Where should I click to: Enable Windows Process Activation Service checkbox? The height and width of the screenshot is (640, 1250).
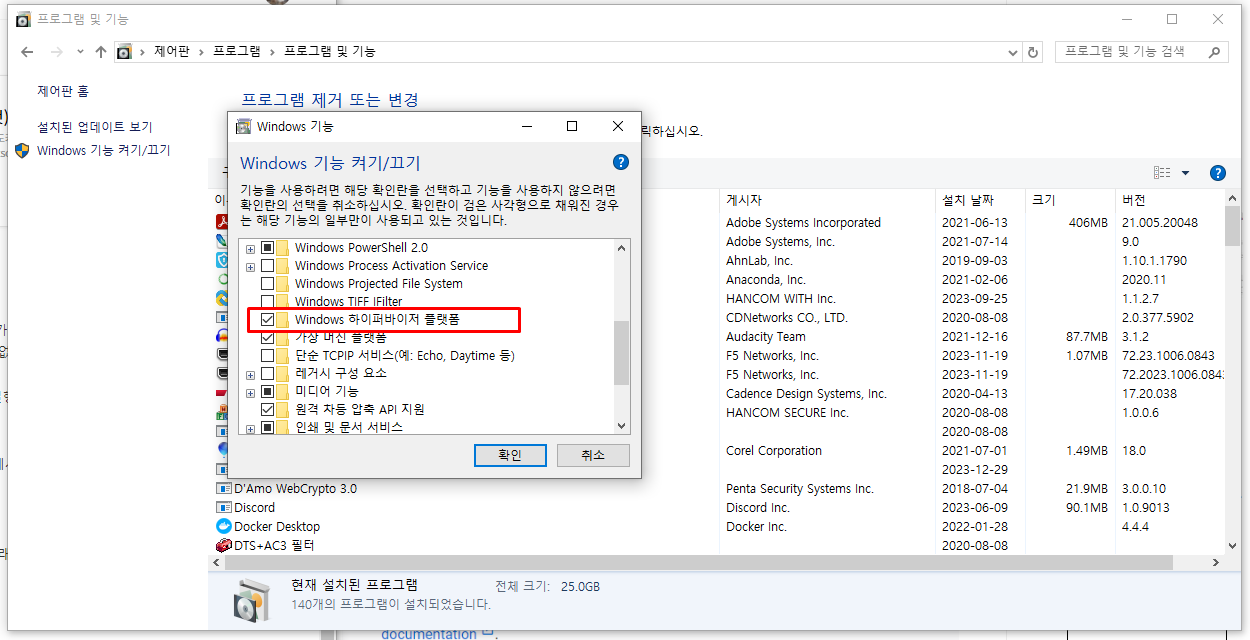(267, 266)
